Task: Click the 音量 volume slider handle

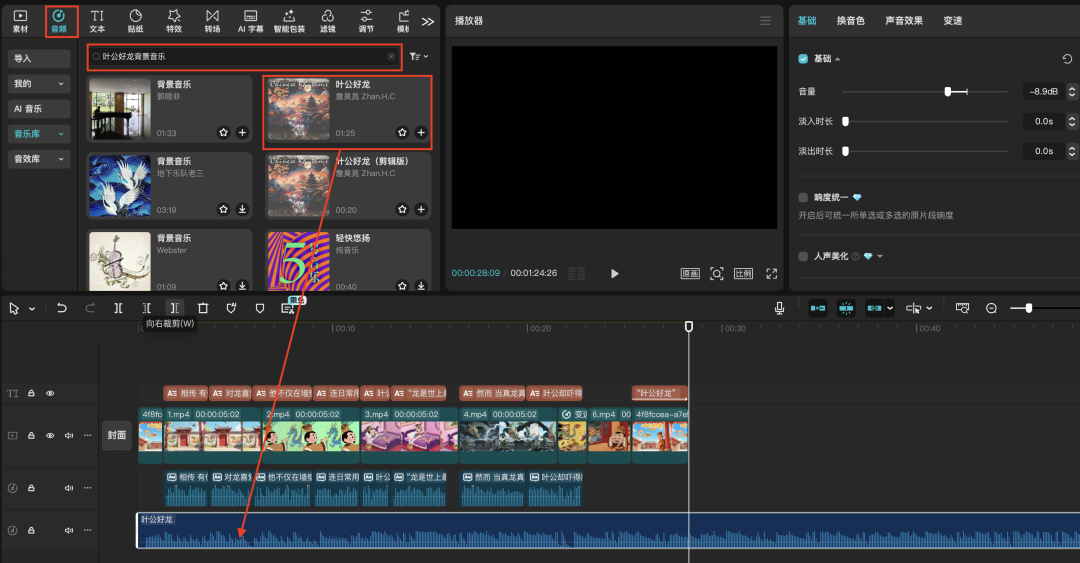Action: [x=947, y=91]
